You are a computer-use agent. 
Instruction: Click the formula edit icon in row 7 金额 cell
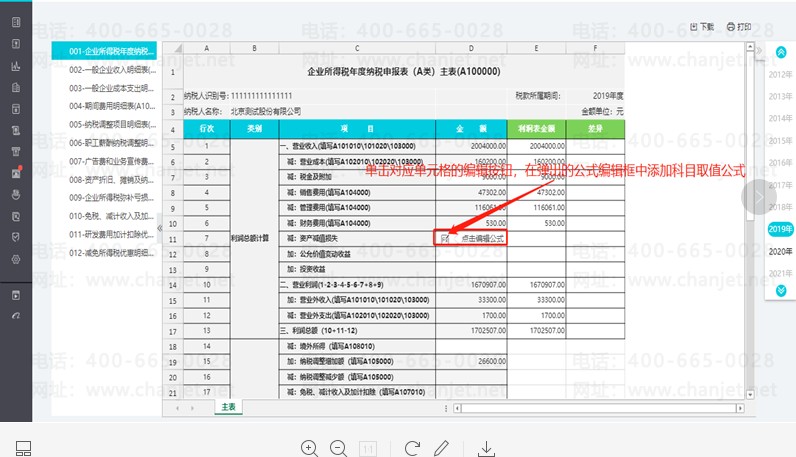coord(445,238)
